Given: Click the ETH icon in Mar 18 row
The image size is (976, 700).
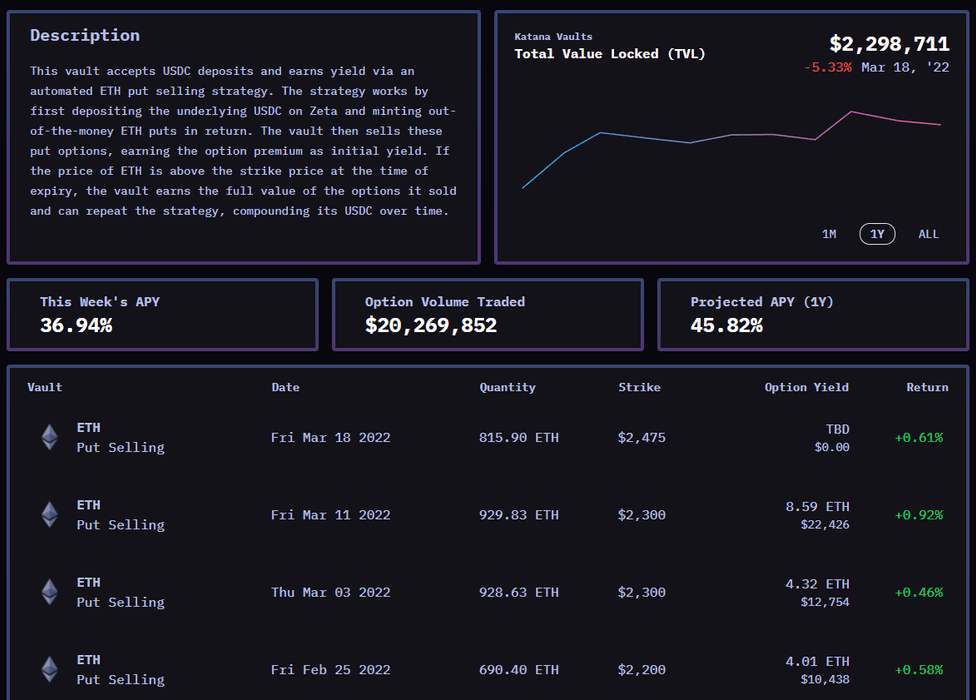Looking at the screenshot, I should (49, 437).
